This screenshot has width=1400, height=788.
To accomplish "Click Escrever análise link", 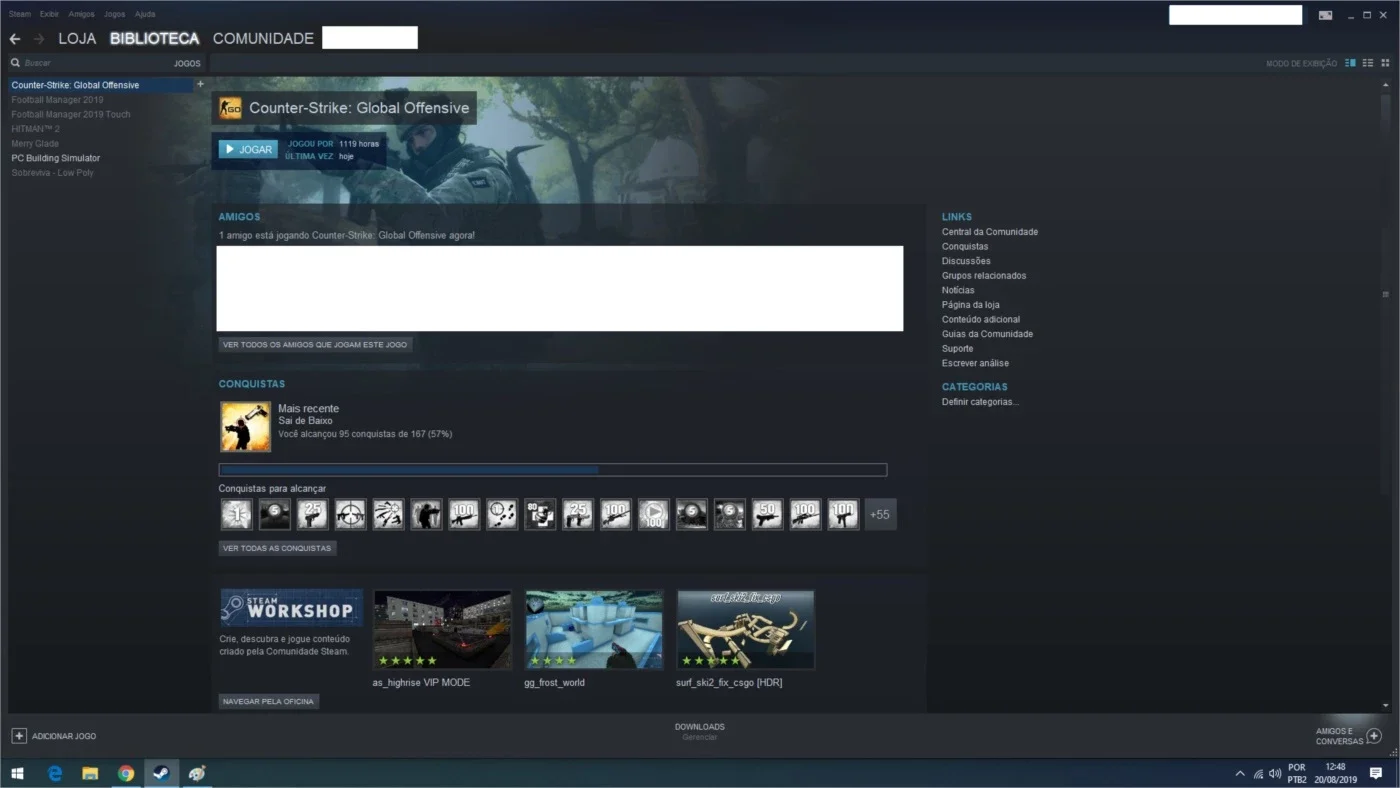I will pyautogui.click(x=975, y=363).
